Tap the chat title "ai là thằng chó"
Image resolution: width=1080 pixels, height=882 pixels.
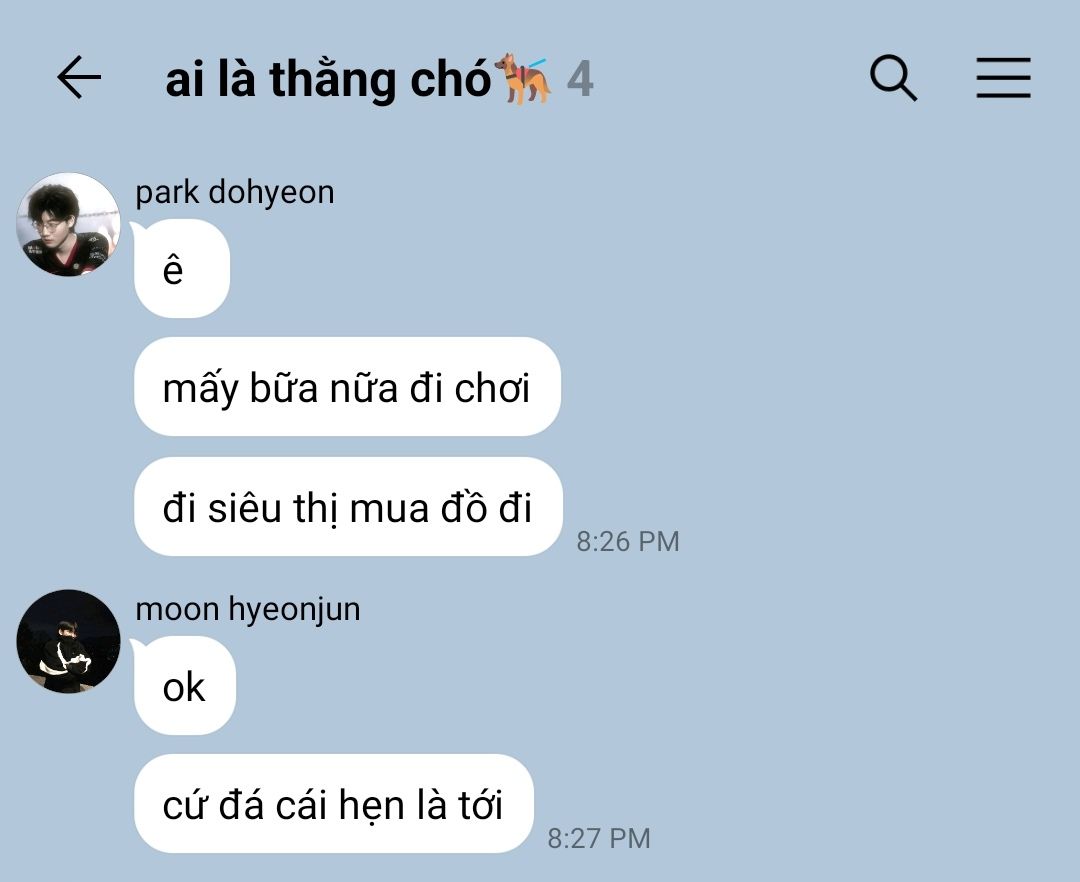(x=328, y=79)
